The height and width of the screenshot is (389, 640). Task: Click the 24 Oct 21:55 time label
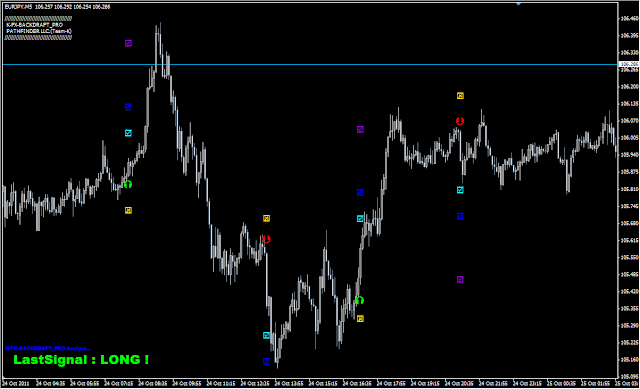click(x=493, y=384)
